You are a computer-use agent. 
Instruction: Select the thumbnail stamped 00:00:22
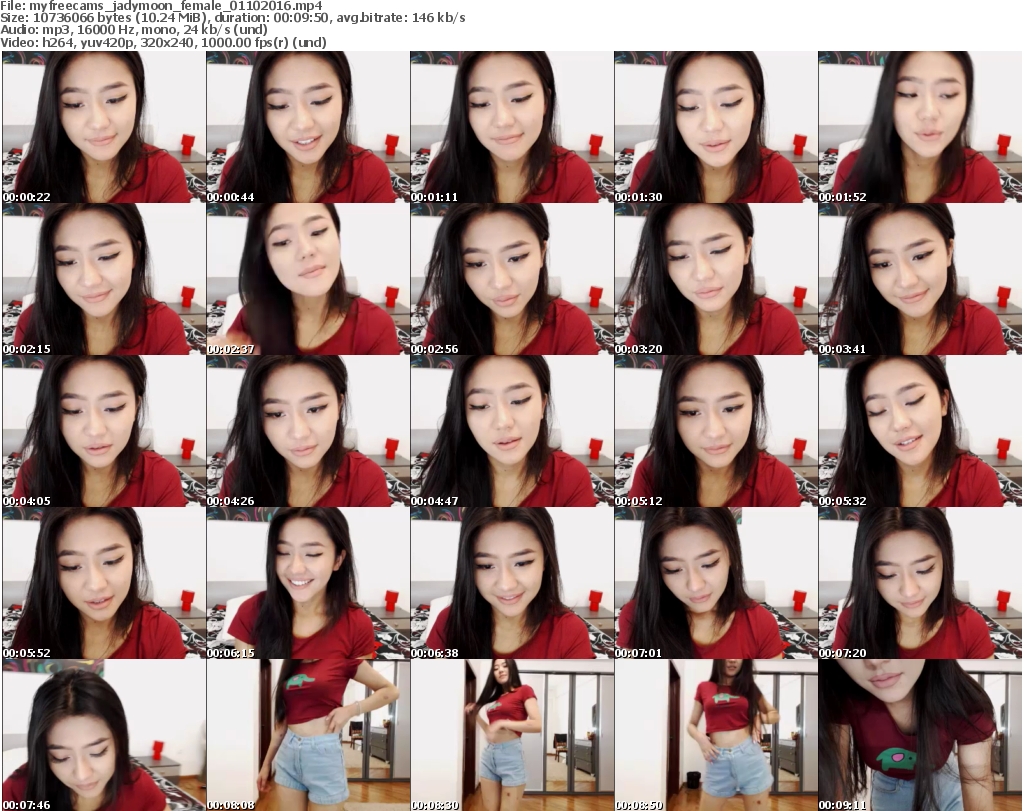coord(104,127)
